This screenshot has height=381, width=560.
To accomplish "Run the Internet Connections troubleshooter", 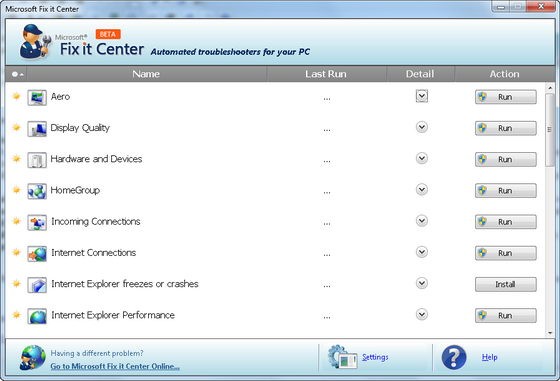I will (506, 253).
